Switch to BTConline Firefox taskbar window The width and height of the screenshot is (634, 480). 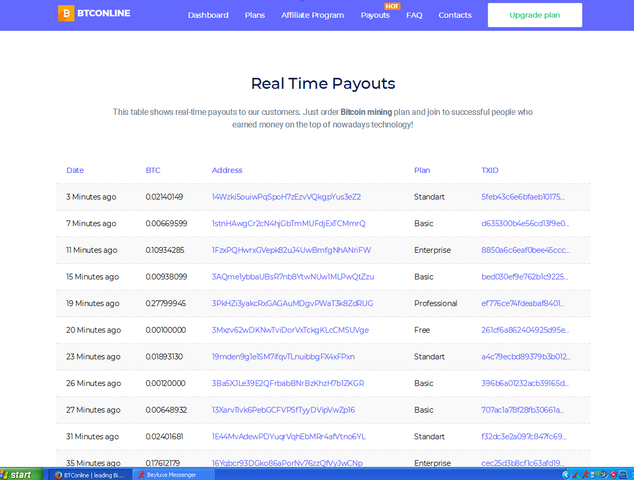(x=90, y=475)
